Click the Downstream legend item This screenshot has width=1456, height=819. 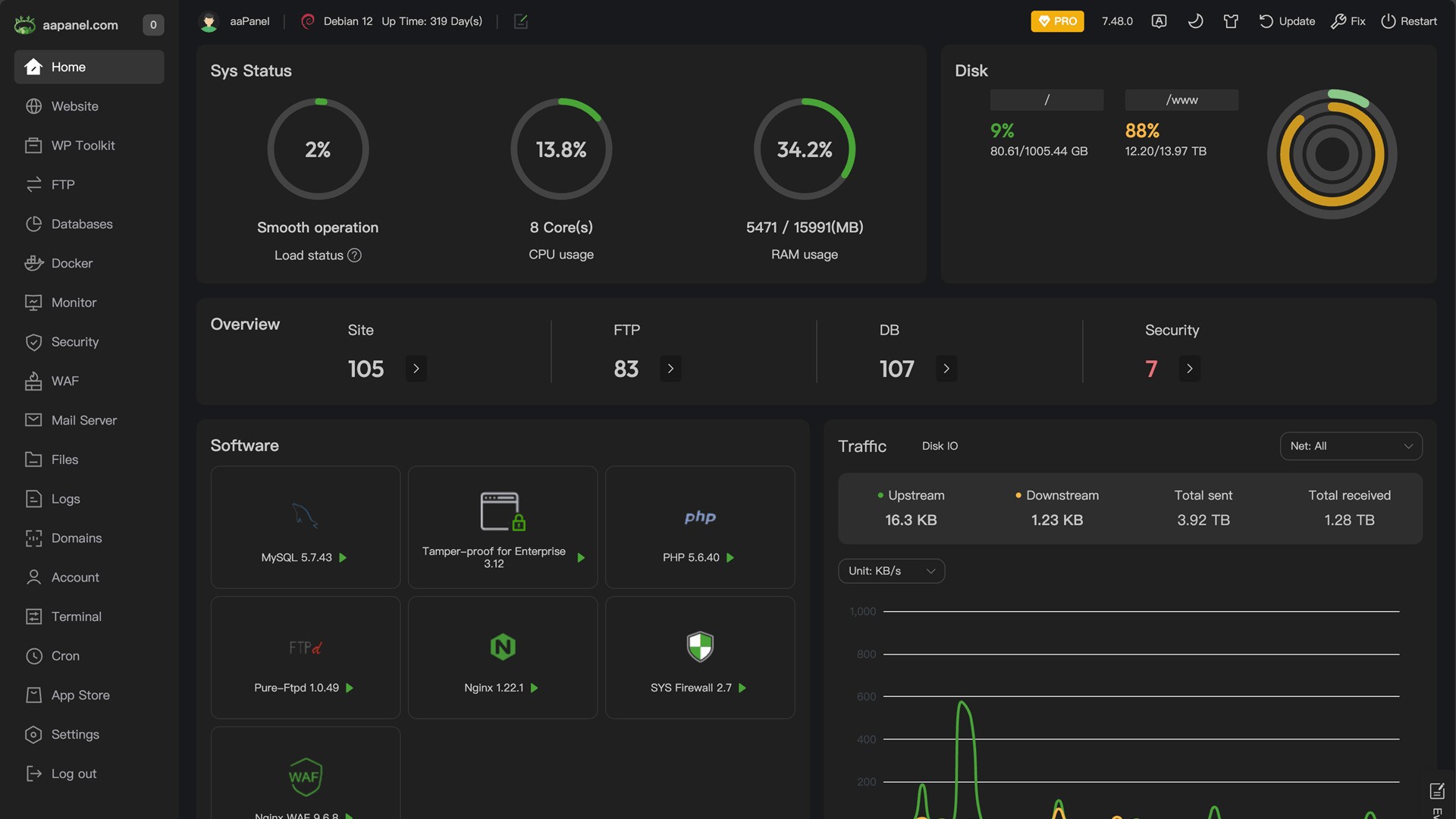pyautogui.click(x=1057, y=495)
